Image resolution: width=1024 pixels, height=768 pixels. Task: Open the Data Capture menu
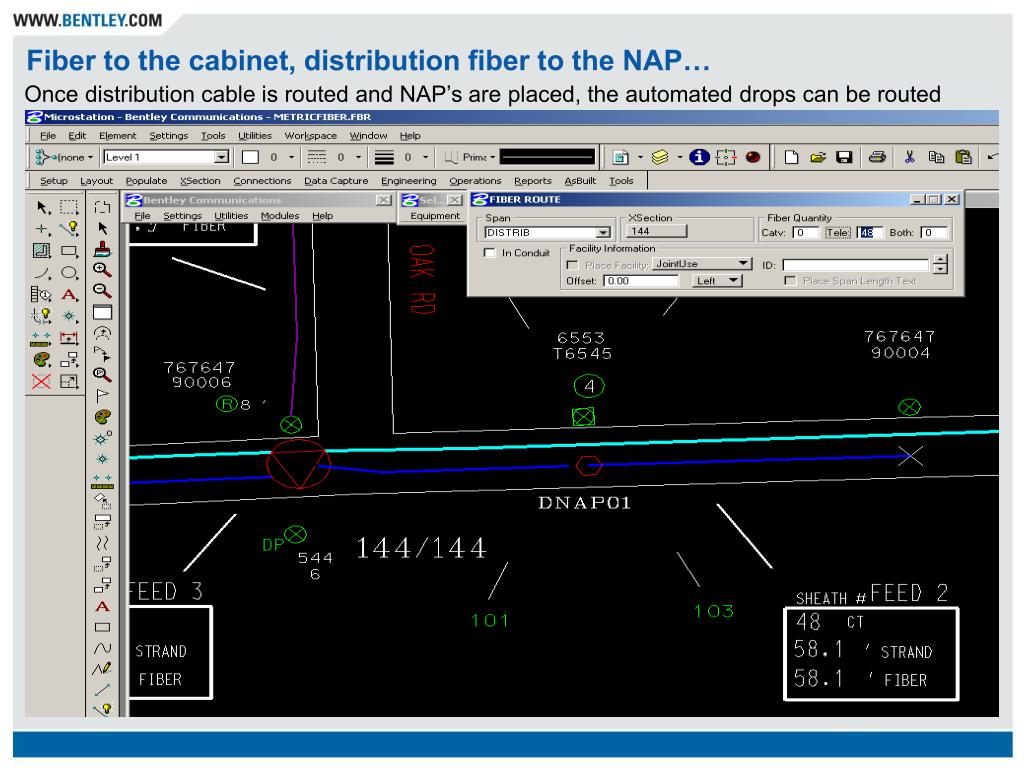coord(336,181)
